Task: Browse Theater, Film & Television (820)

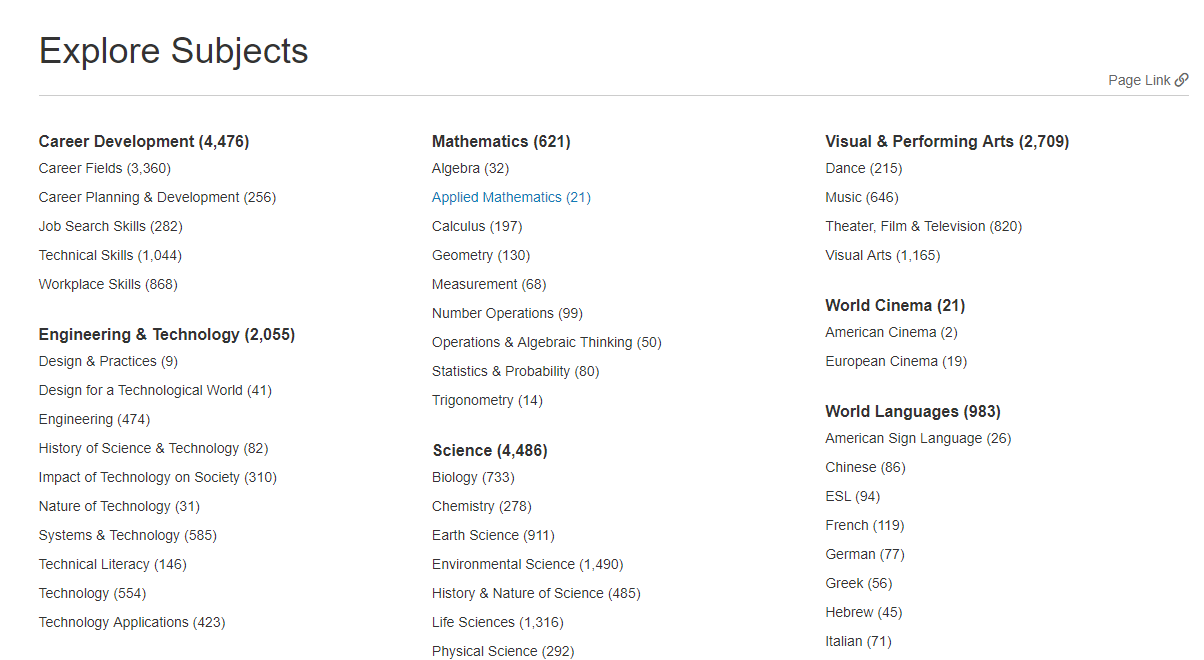Action: (x=924, y=226)
